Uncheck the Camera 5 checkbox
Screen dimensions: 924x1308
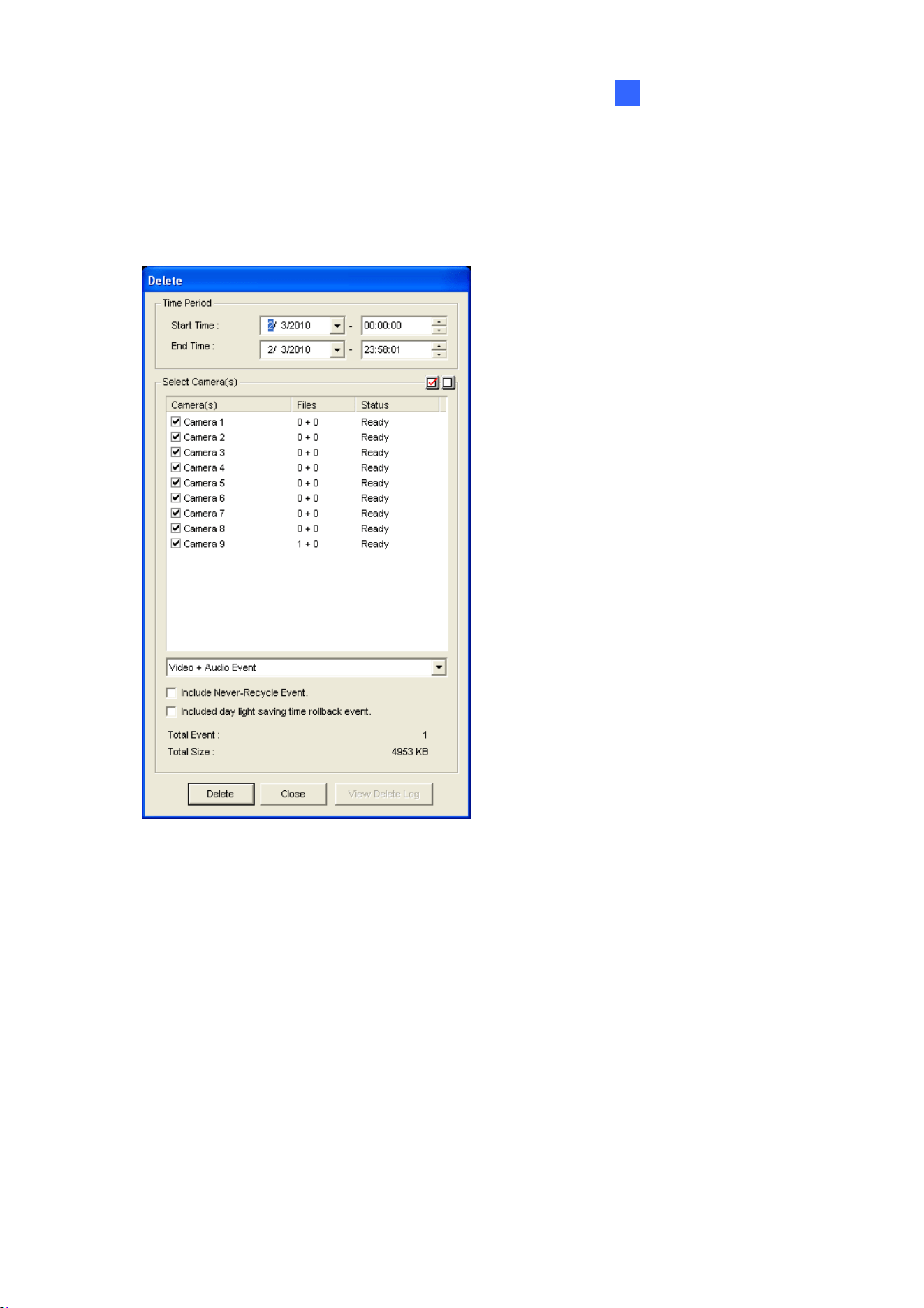point(176,483)
